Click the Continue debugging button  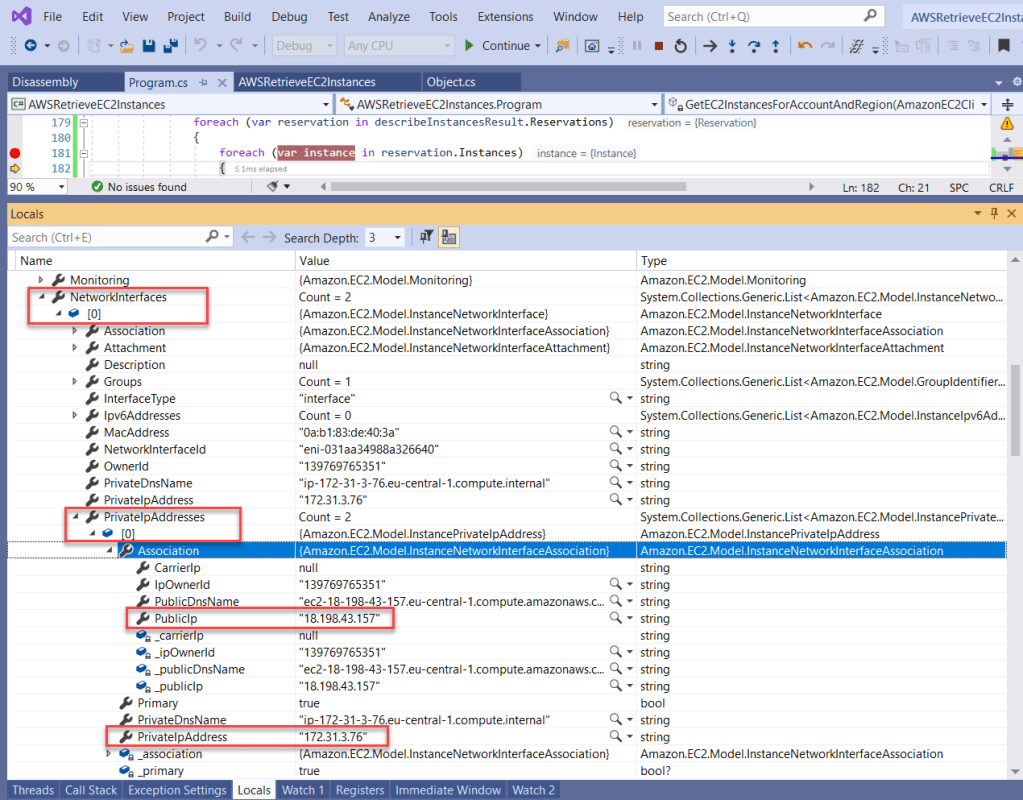pyautogui.click(x=498, y=46)
